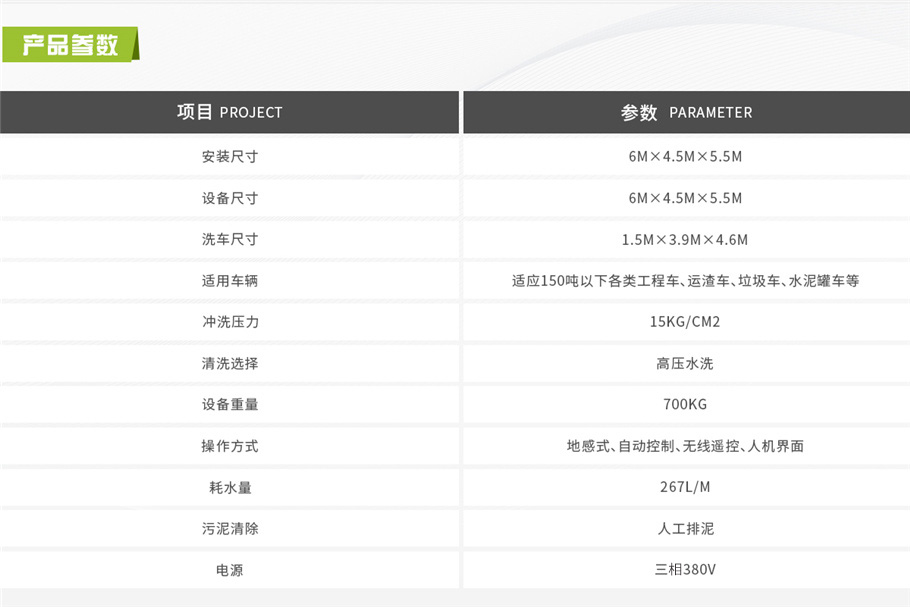Click the 耗水量 row label
This screenshot has height=607, width=910.
point(229,488)
